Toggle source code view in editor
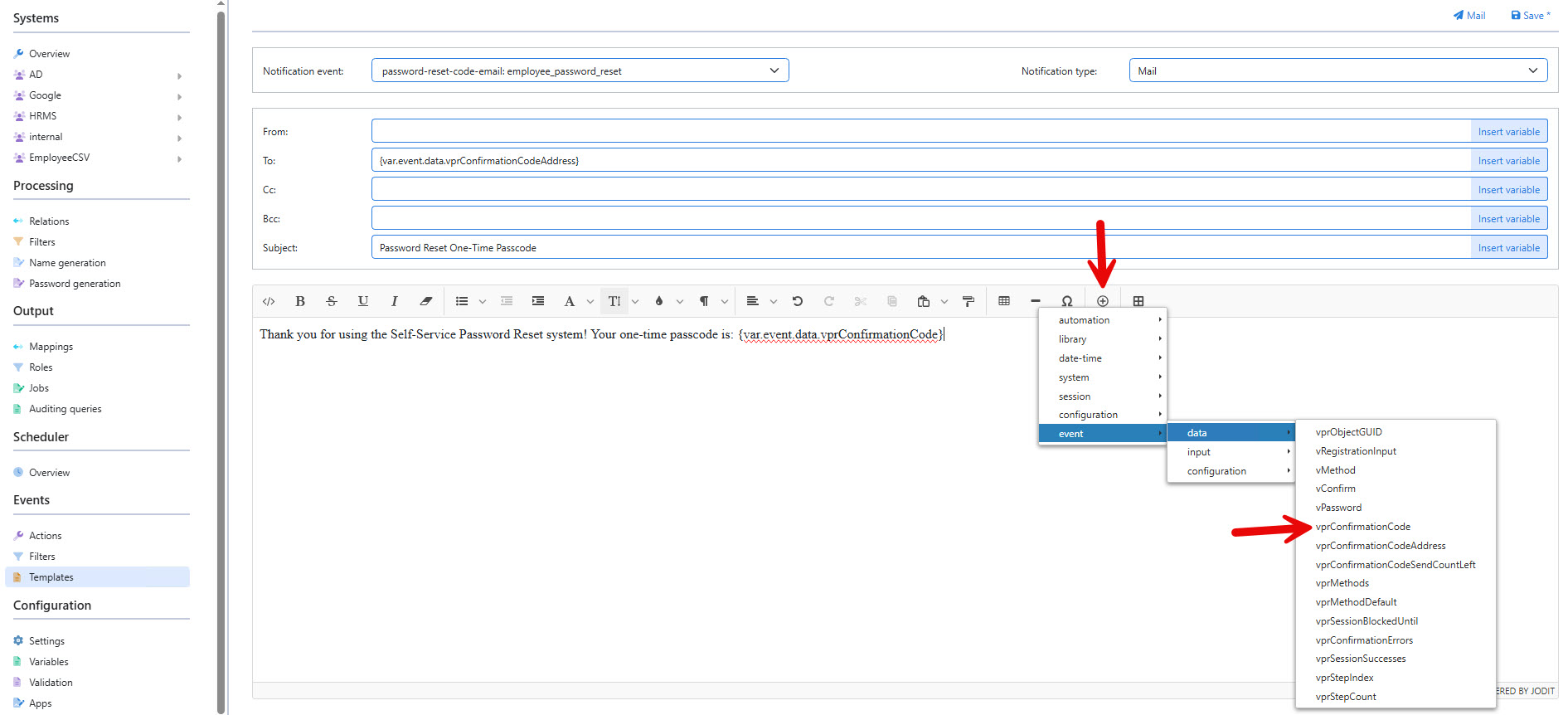Image resolution: width=1568 pixels, height=715 pixels. 269,301
